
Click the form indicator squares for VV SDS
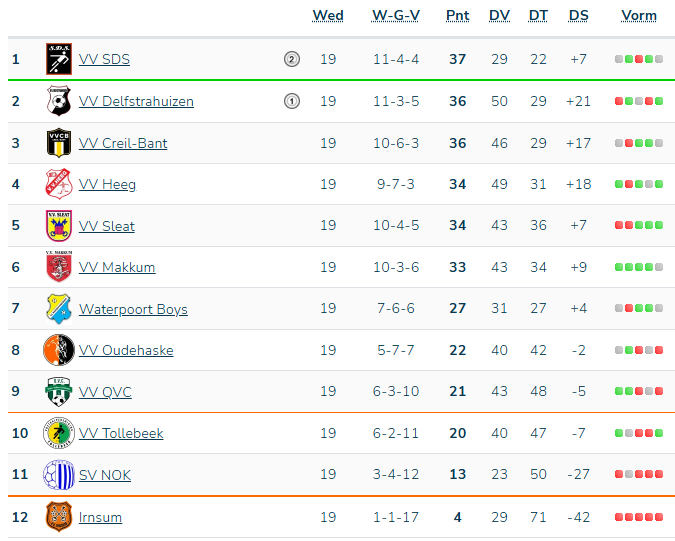(639, 59)
